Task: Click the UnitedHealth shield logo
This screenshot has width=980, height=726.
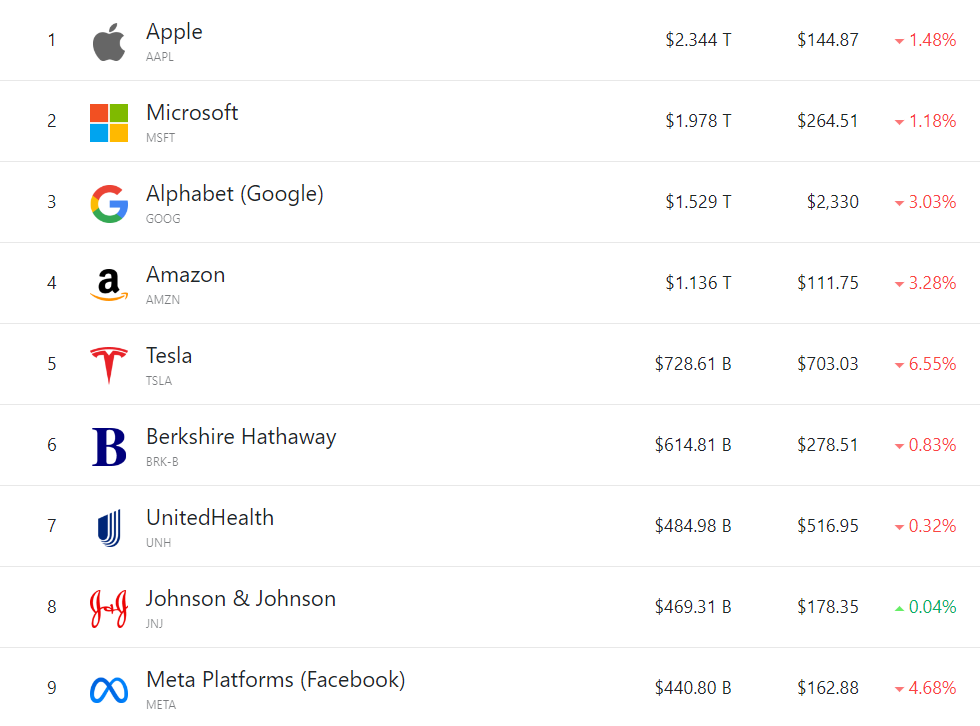Action: (109, 528)
